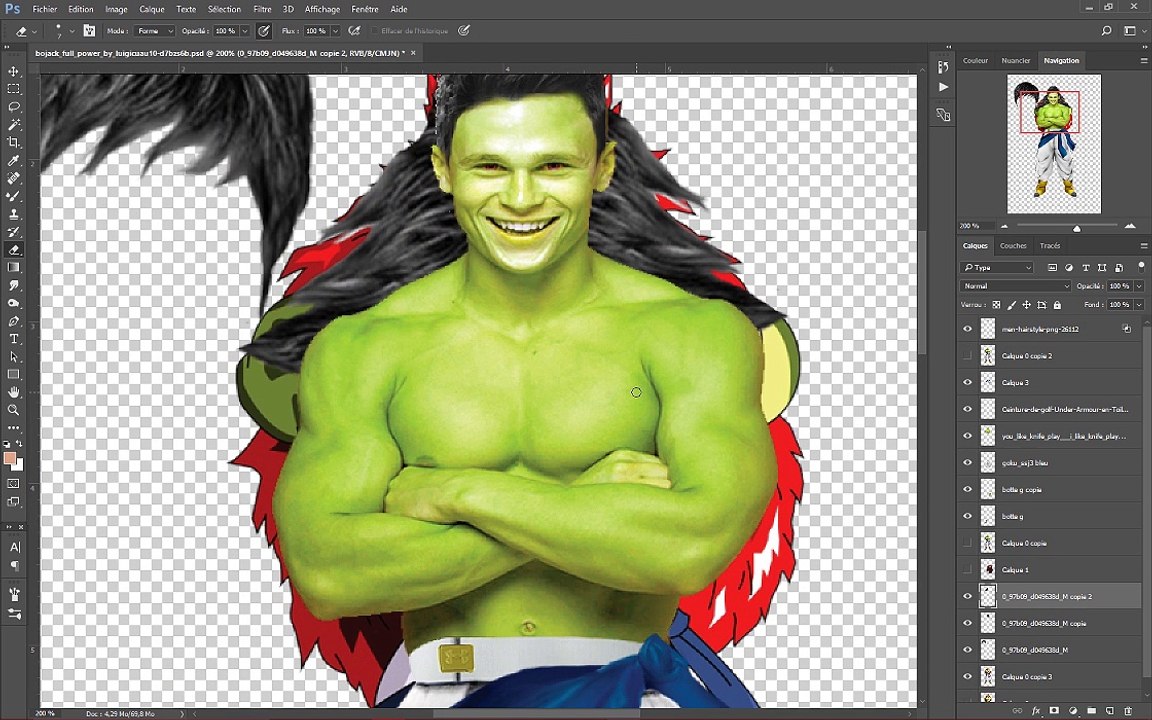Select the Rectangle shape tool
Image resolution: width=1152 pixels, height=720 pixels.
tap(13, 375)
